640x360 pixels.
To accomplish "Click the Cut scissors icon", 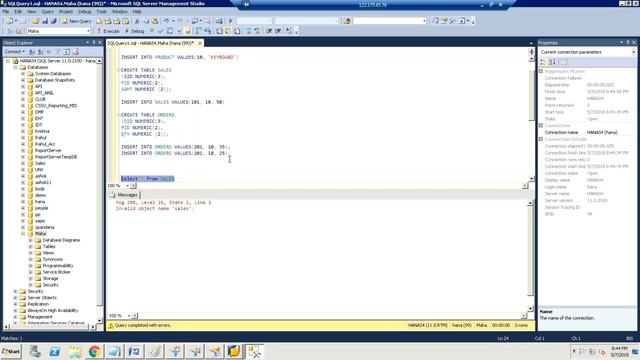I will coord(137,21).
